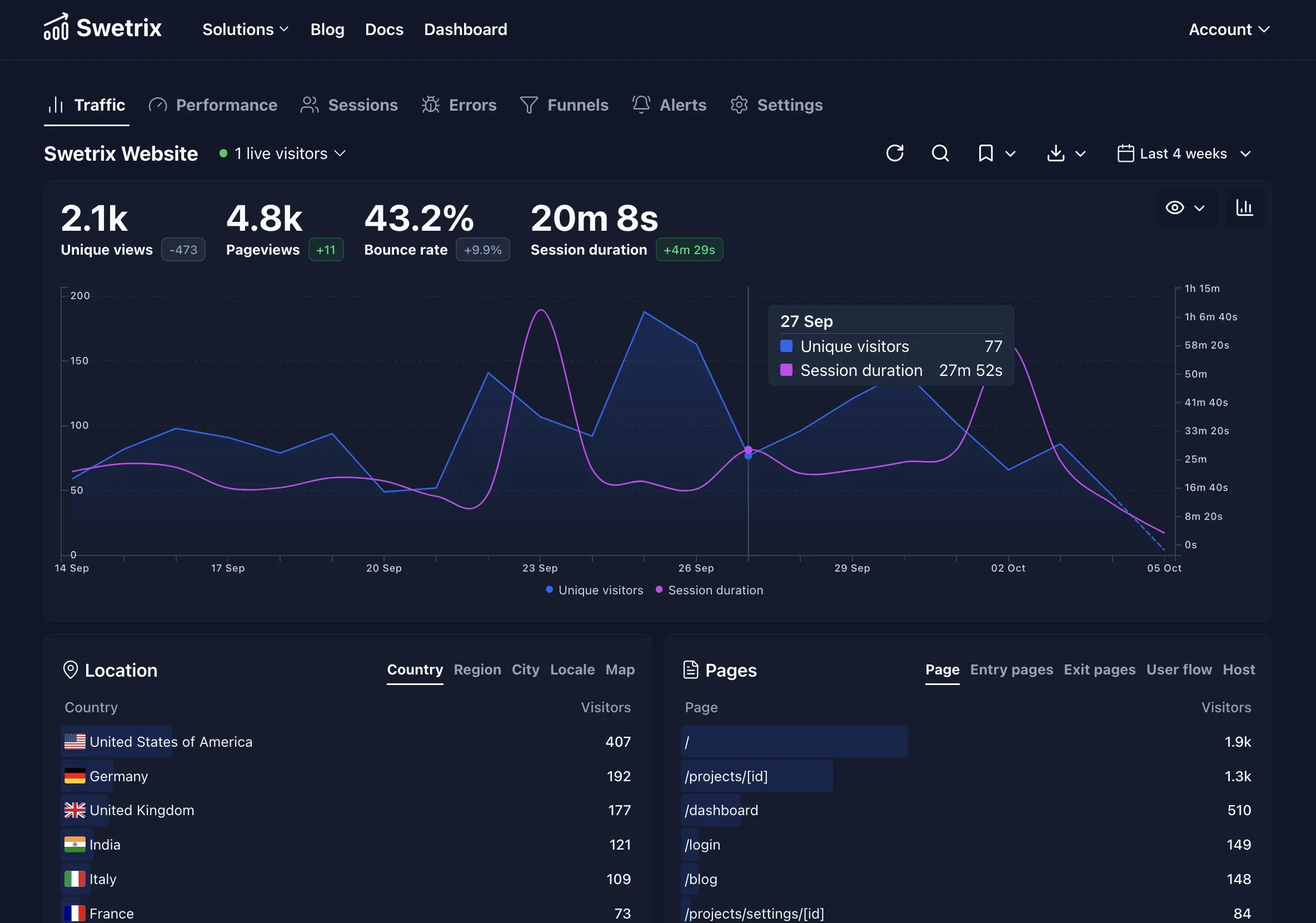Switch chart type with bar chart icon
This screenshot has width=1316, height=923.
1244,207
